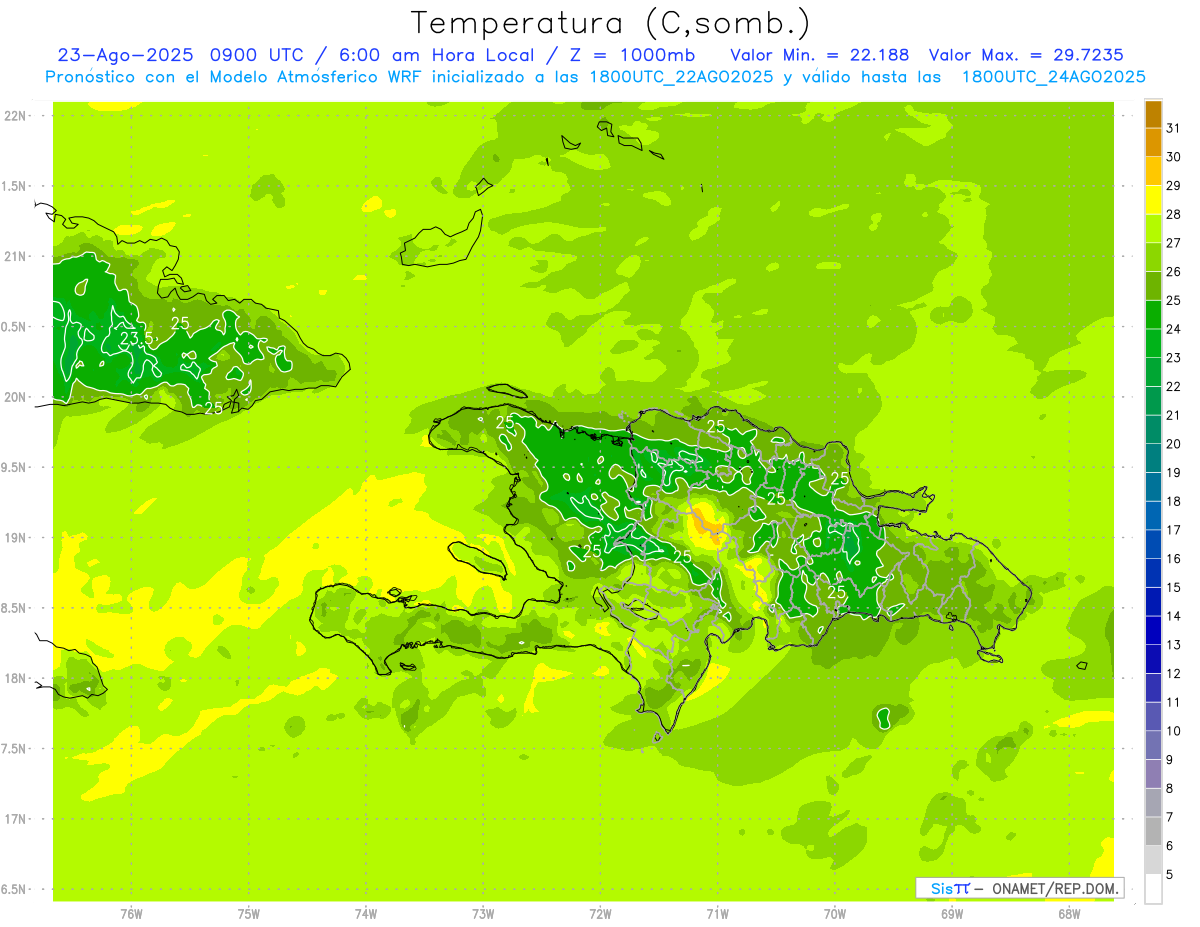Image resolution: width=1200 pixels, height=927 pixels.
Task: Click the date '23-Ago-2025' in header
Action: click(124, 55)
